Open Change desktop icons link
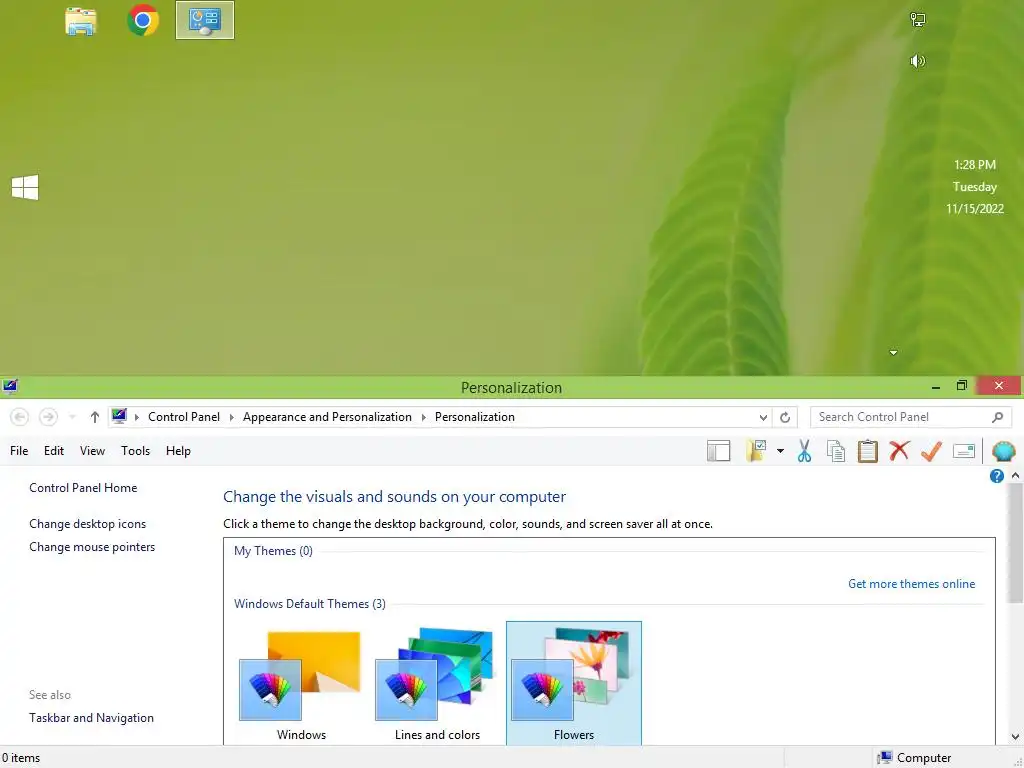The width and height of the screenshot is (1024, 768). pyautogui.click(x=88, y=524)
